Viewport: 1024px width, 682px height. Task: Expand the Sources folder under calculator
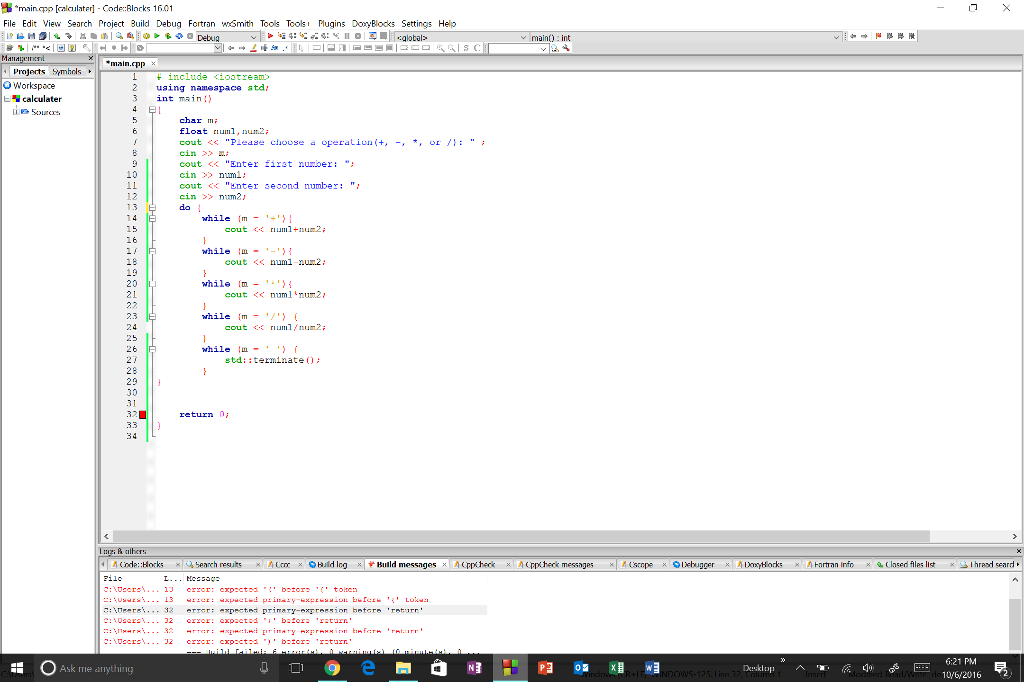16,111
